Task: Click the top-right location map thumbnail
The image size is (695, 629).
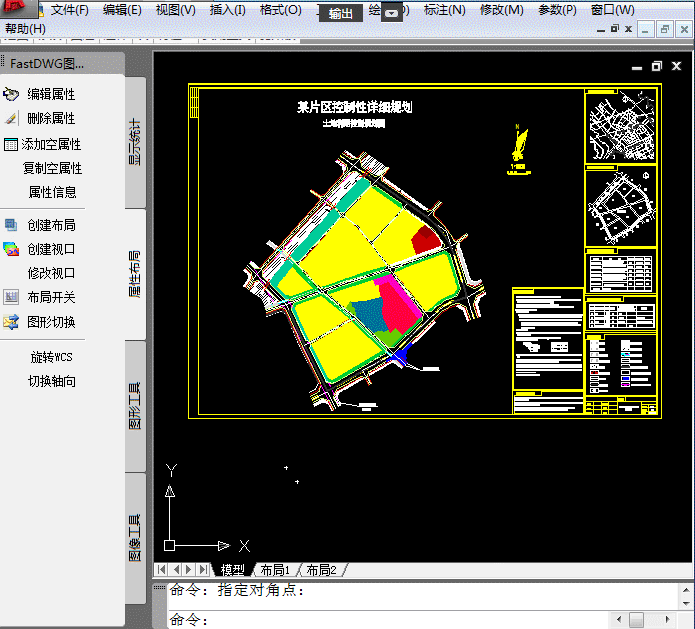Action: pyautogui.click(x=621, y=126)
